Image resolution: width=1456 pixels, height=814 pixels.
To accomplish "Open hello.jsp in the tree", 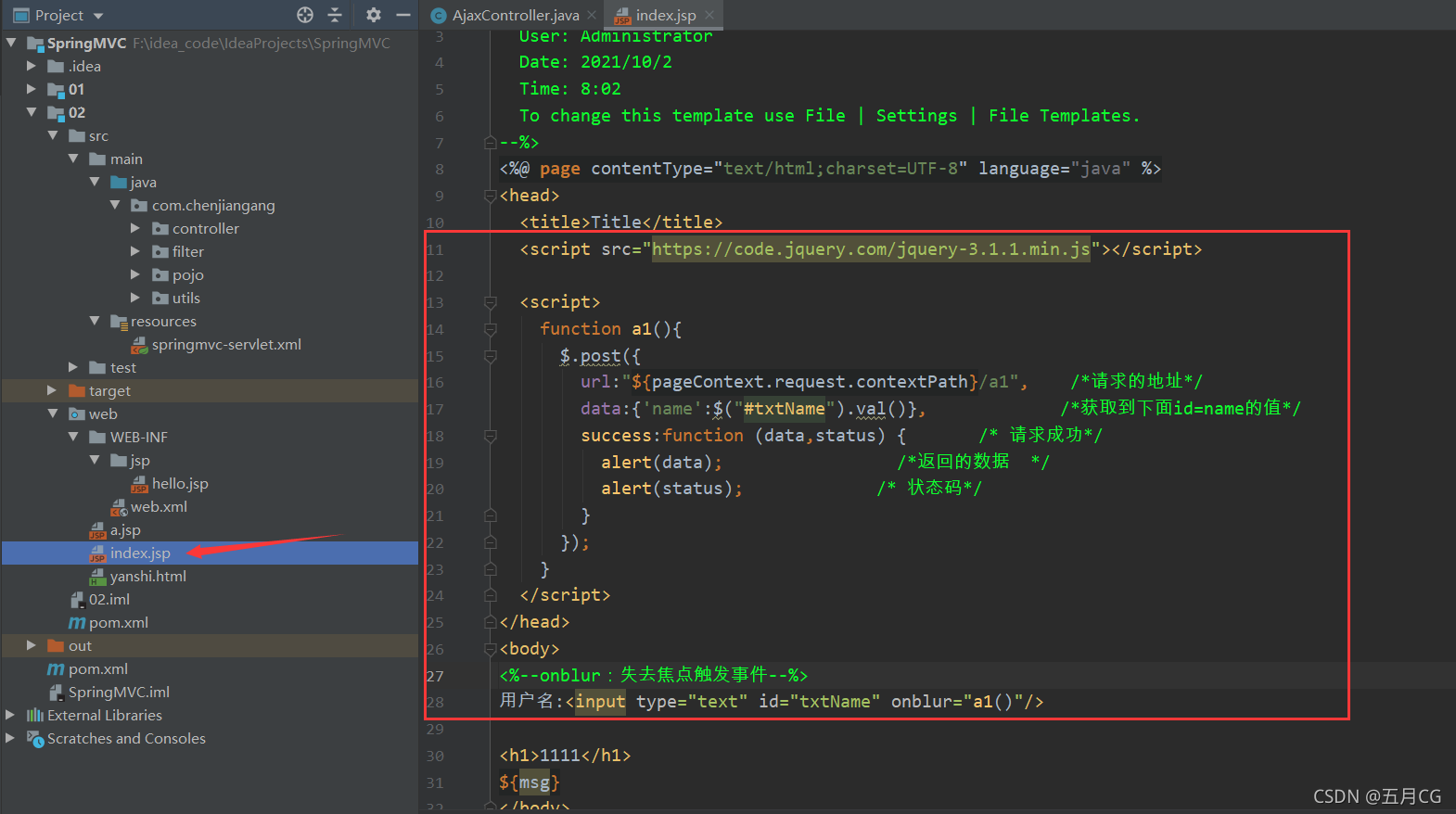I will (180, 483).
